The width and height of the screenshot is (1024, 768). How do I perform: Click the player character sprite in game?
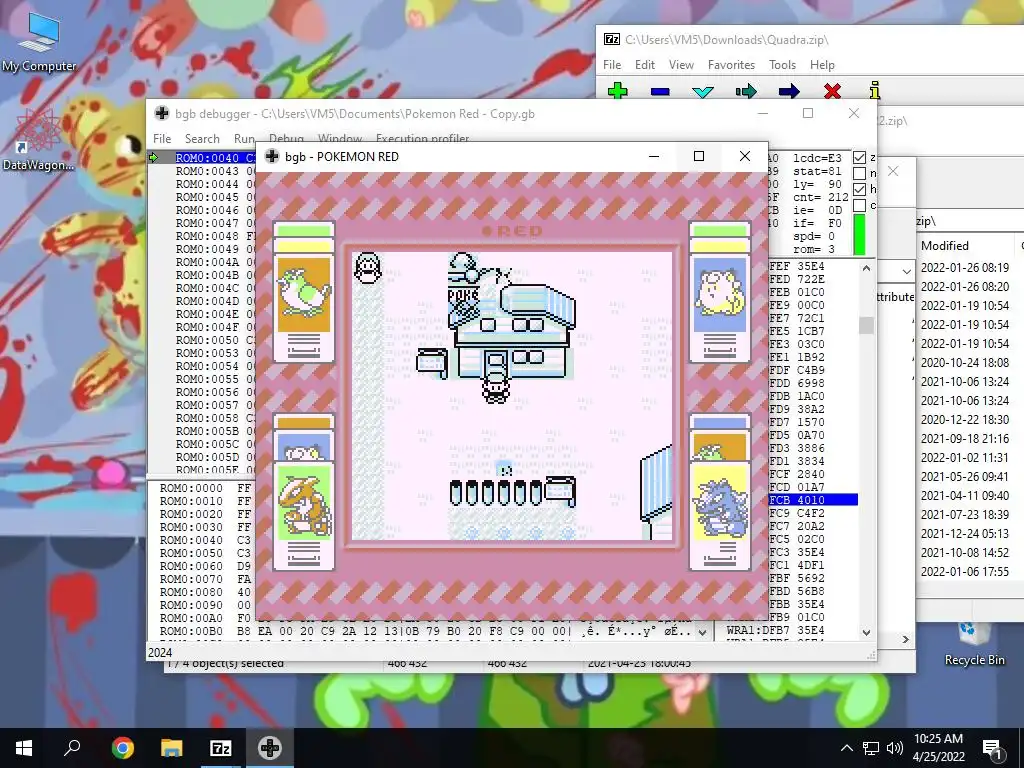[495, 387]
